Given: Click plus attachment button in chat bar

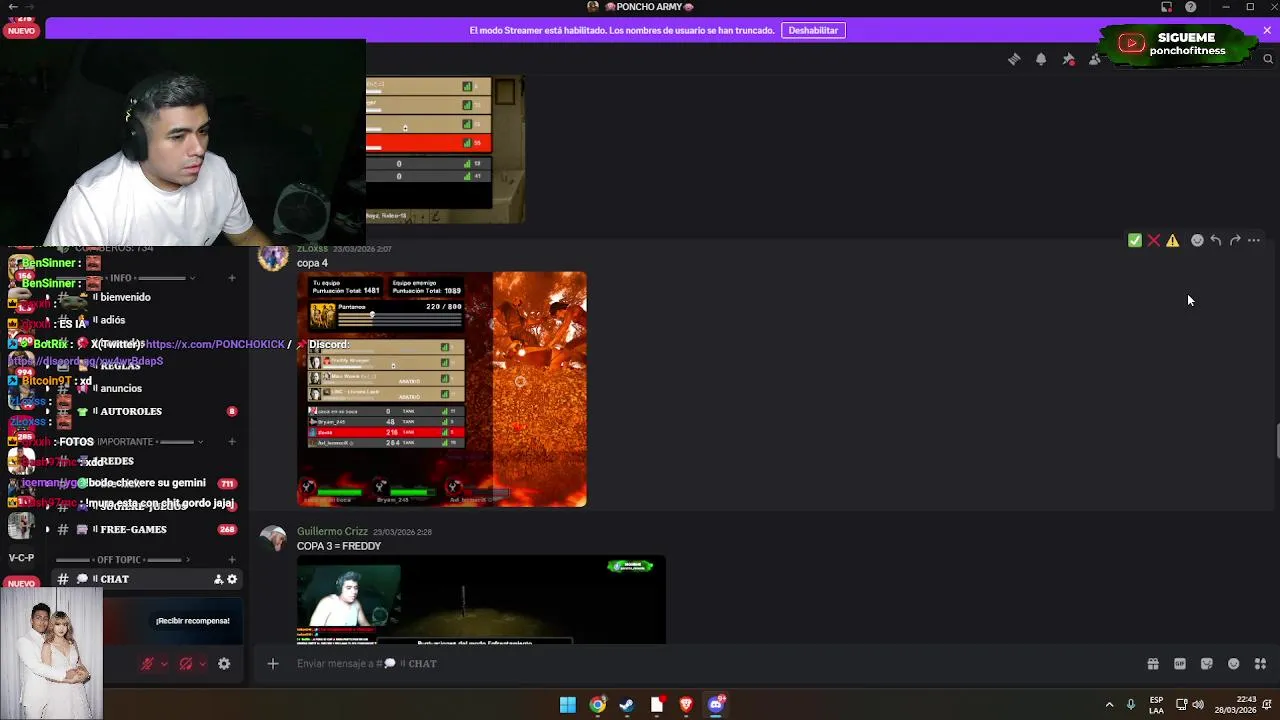Looking at the screenshot, I should click(x=272, y=663).
